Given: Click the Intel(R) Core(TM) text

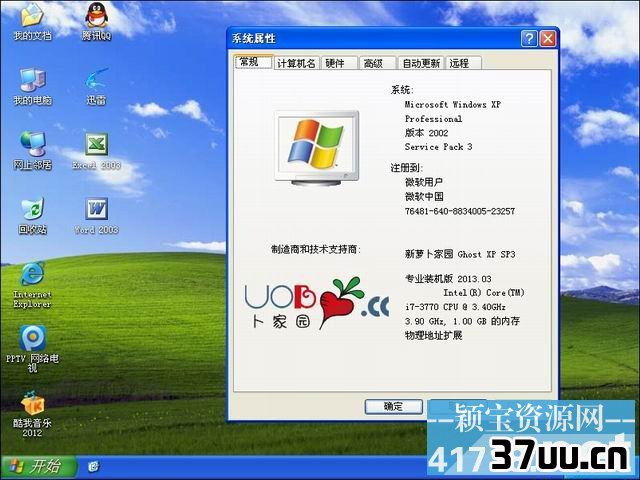Looking at the screenshot, I should click(484, 293).
